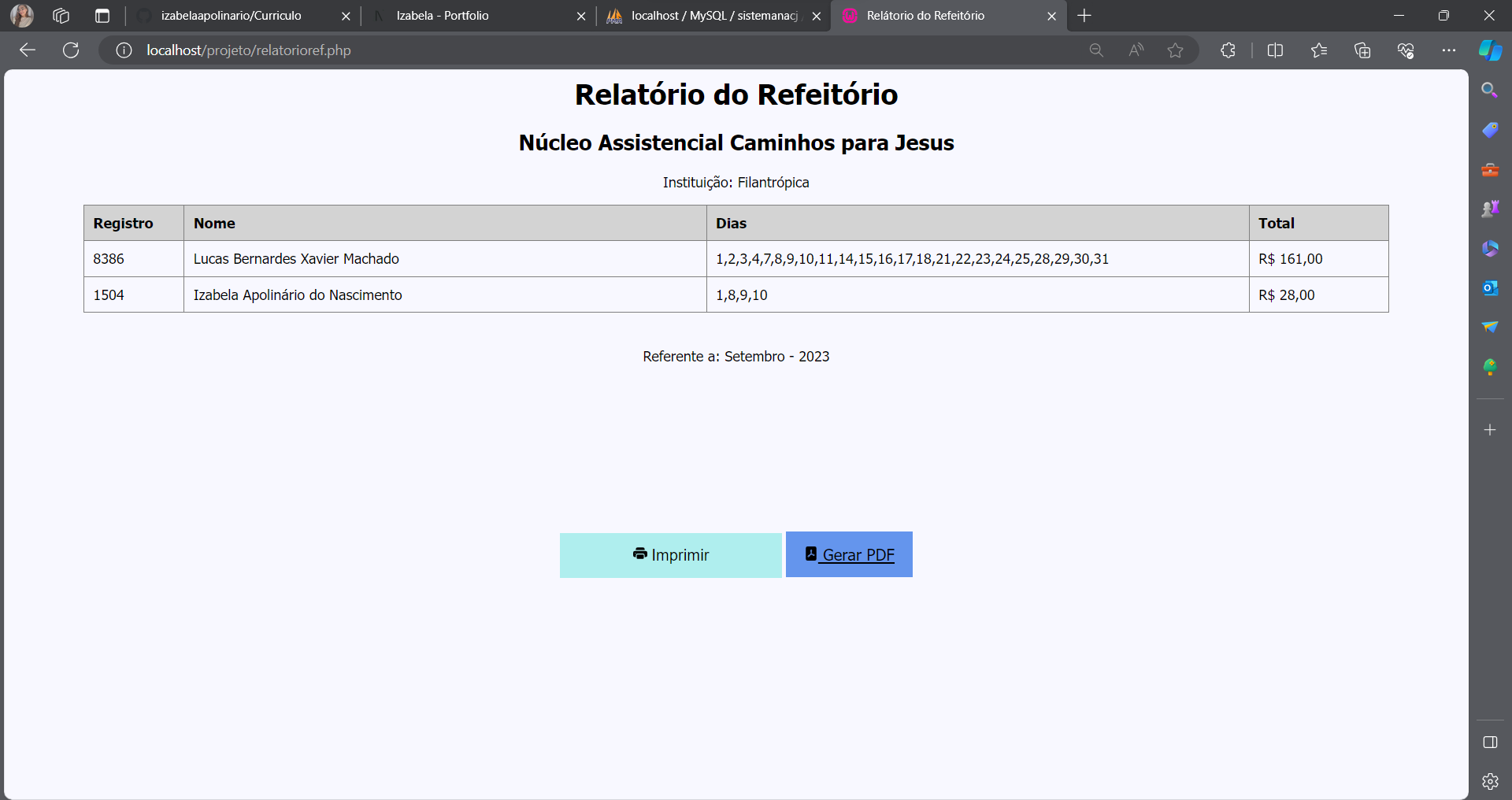Open a new browser tab
The image size is (1512, 800).
(1084, 16)
